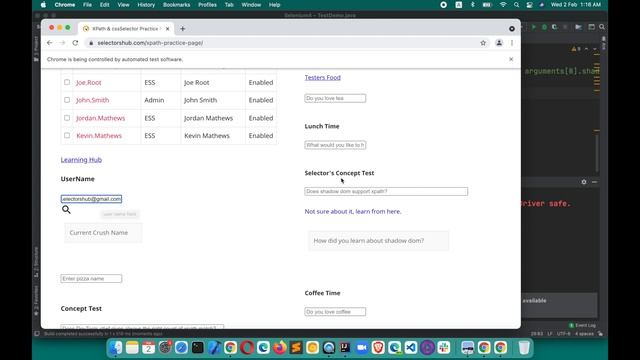640x360 pixels.
Task: Follow the 'Not sure about it, learn from here' link
Action: 353,211
